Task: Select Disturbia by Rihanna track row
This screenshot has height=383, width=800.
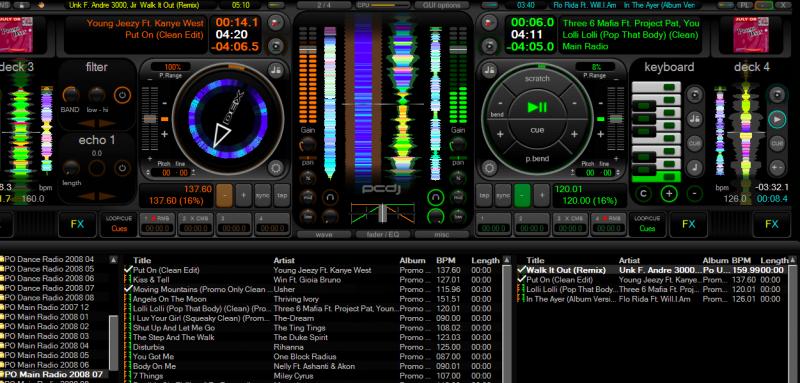Action: click(312, 347)
